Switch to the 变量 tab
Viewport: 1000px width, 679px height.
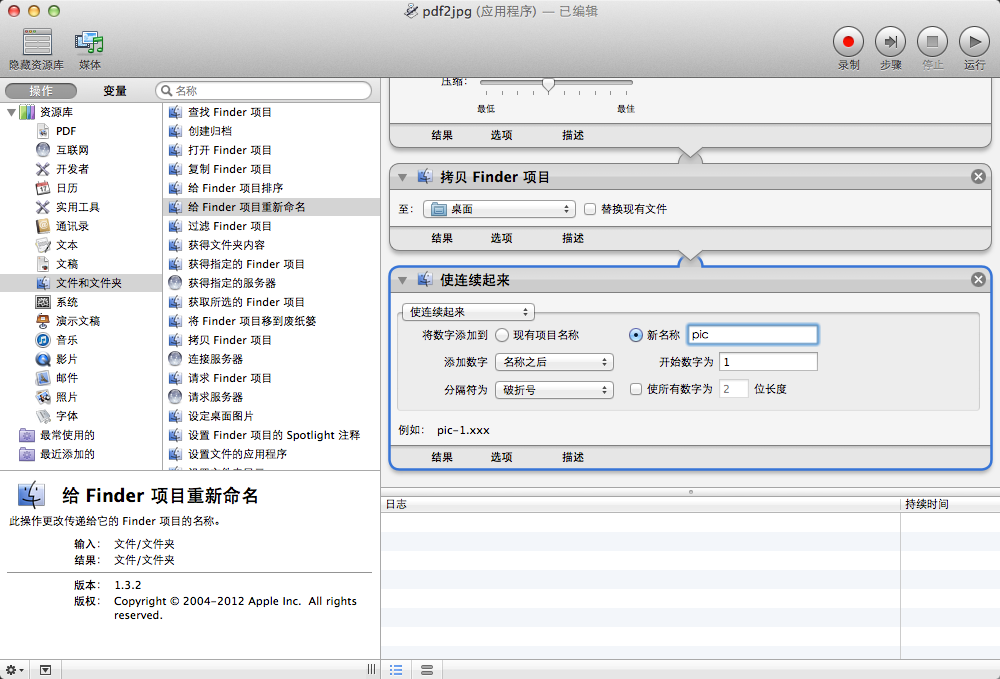115,91
